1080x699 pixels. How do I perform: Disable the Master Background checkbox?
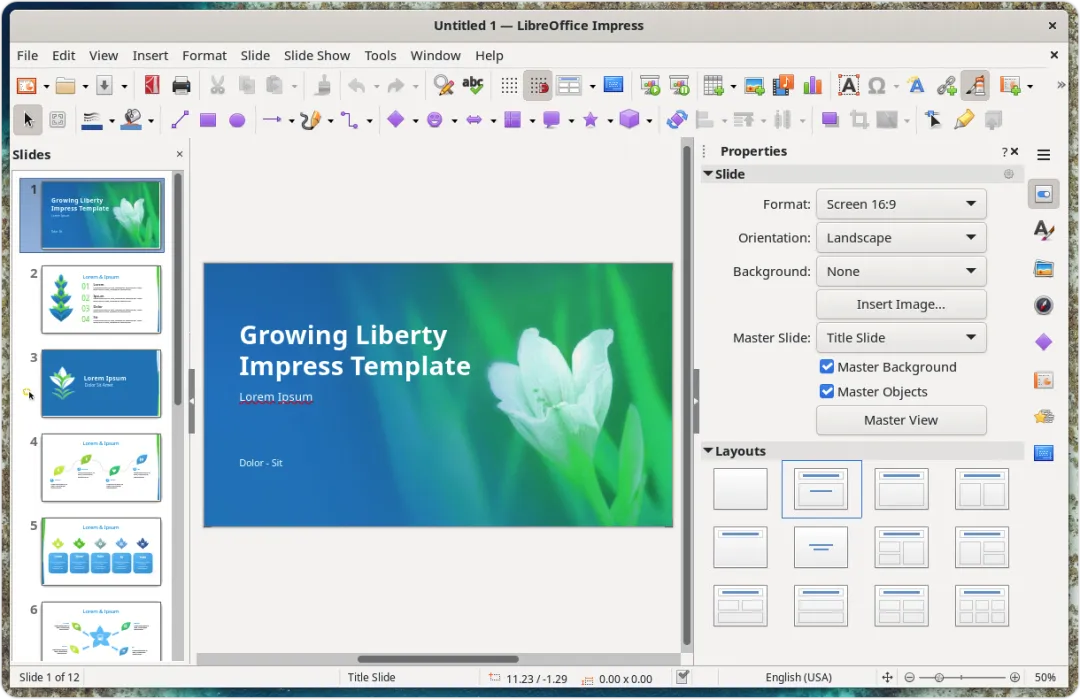click(x=827, y=367)
